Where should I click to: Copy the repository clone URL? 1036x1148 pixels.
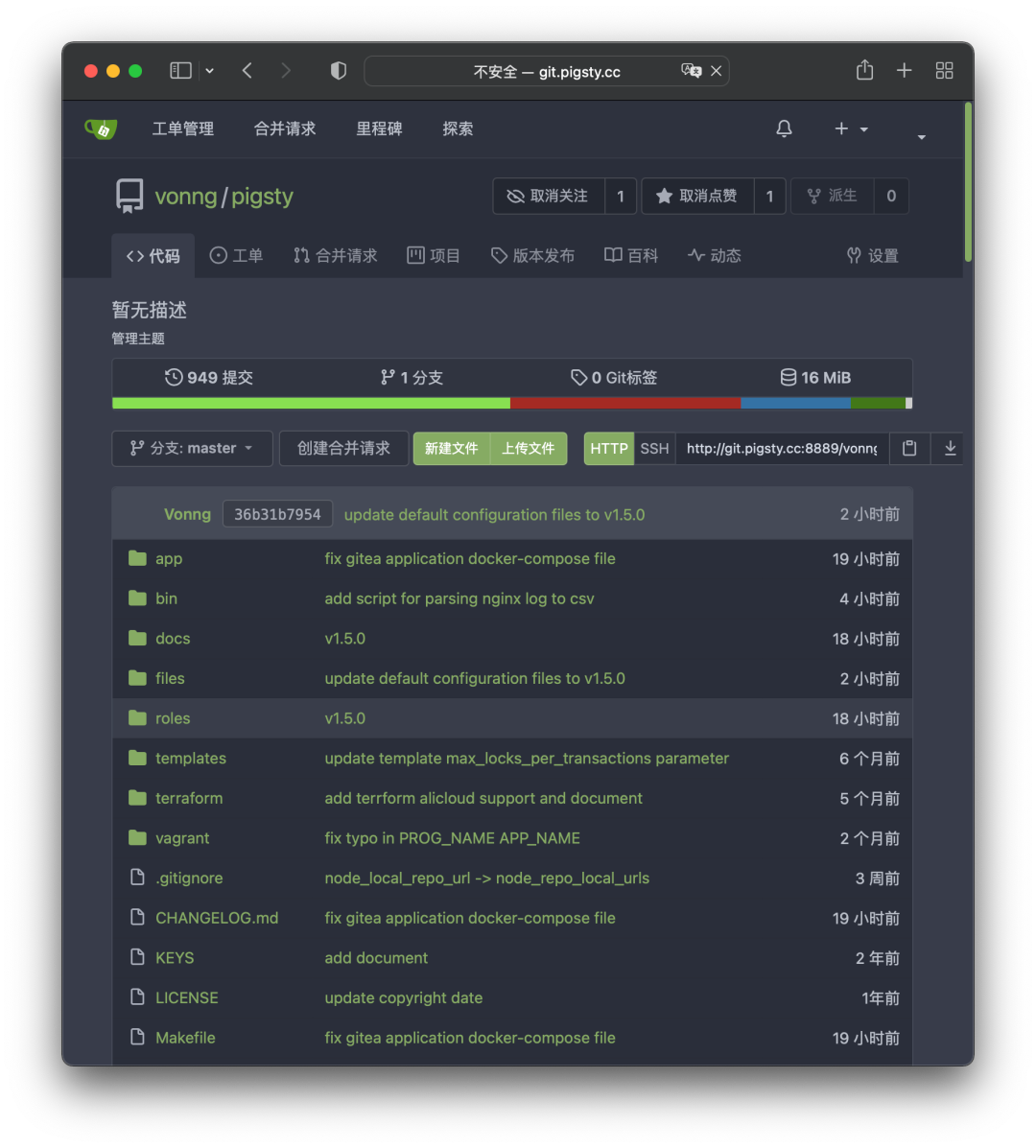pyautogui.click(x=909, y=448)
